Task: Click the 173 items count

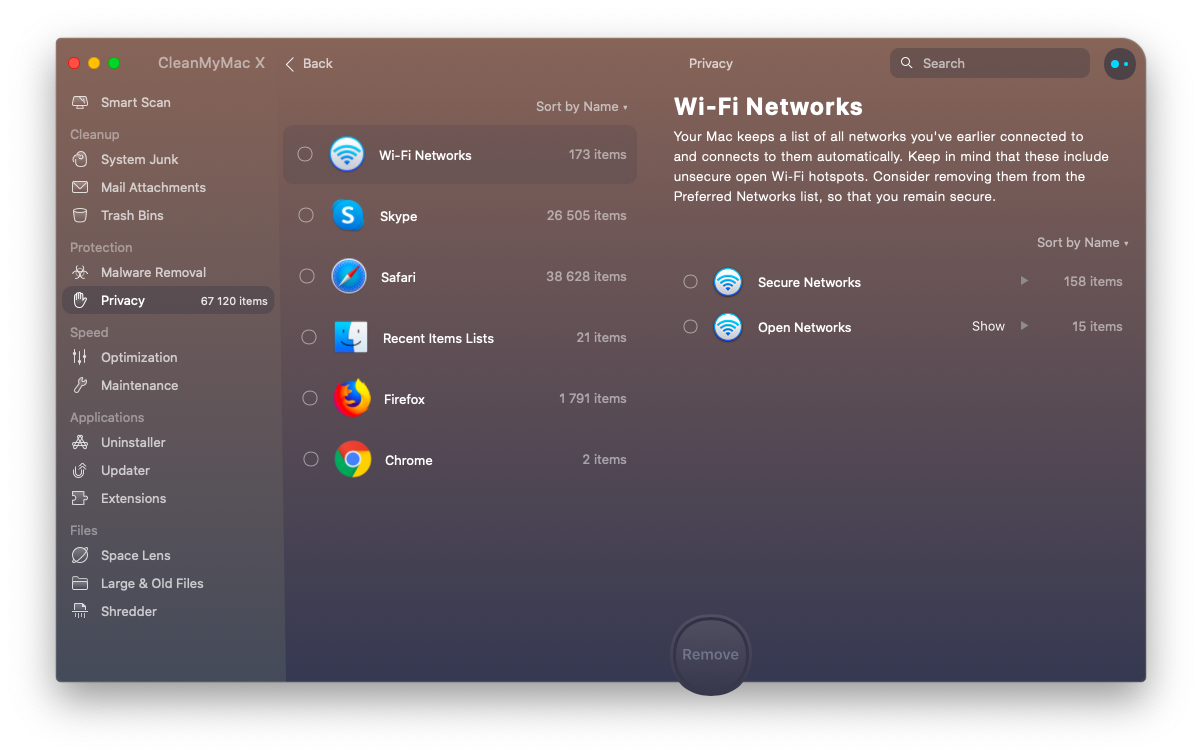Action: coord(598,154)
